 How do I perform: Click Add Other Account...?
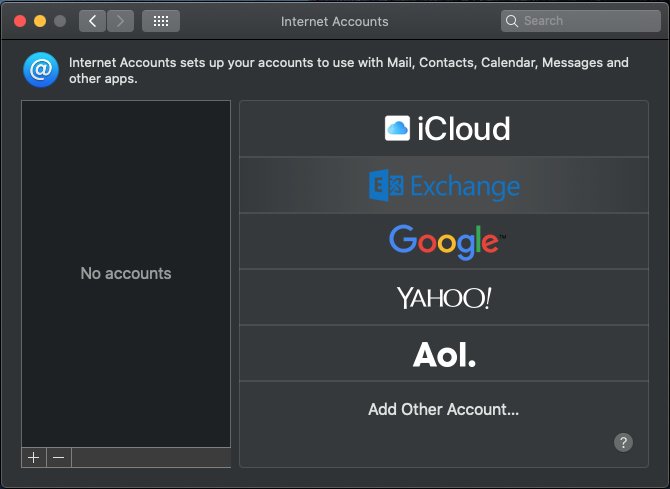[443, 409]
